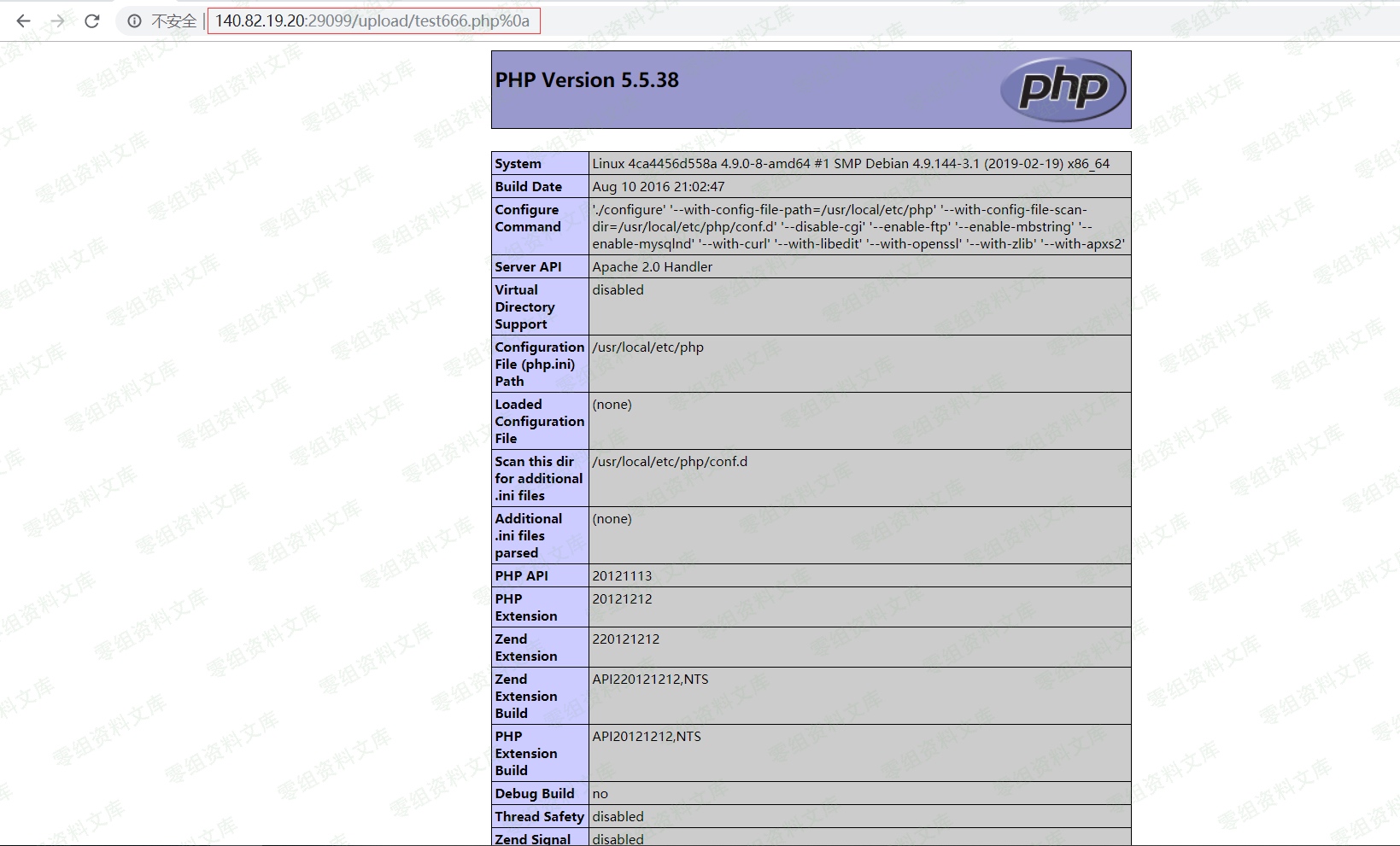Click the API20121212,NTS value

tap(646, 737)
